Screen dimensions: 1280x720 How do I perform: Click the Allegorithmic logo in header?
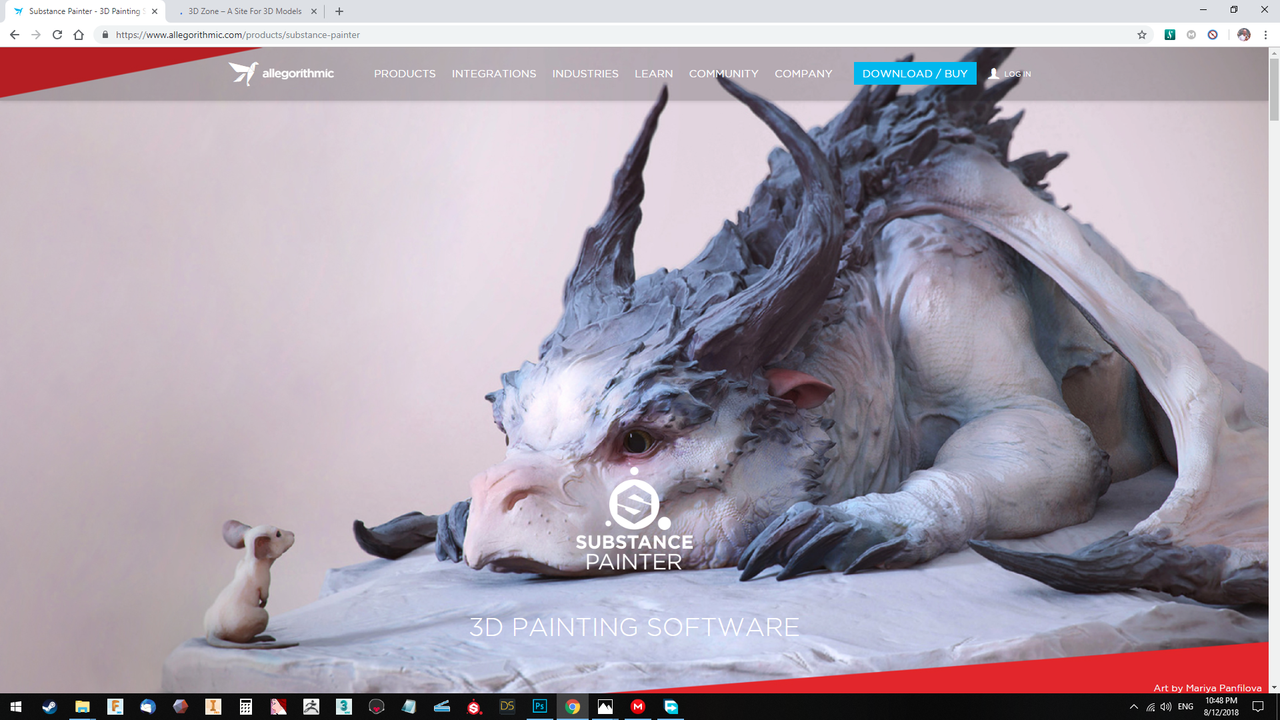pos(281,73)
